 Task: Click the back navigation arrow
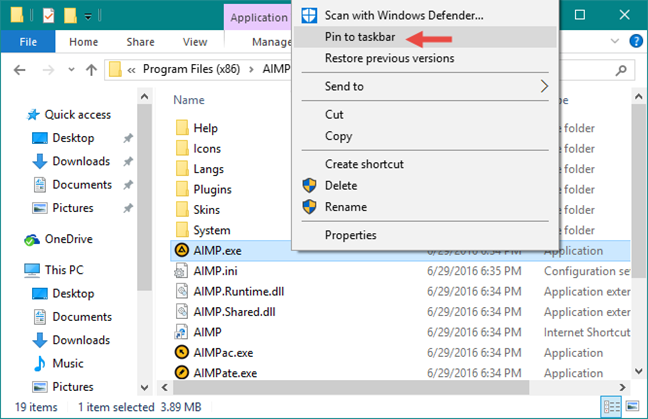coord(19,70)
